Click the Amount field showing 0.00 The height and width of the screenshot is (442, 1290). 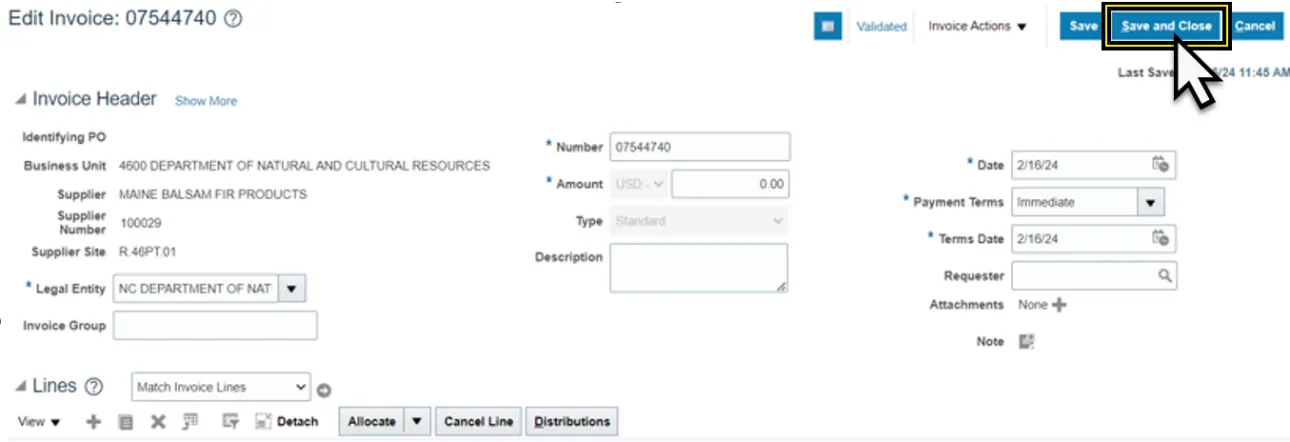coord(730,184)
